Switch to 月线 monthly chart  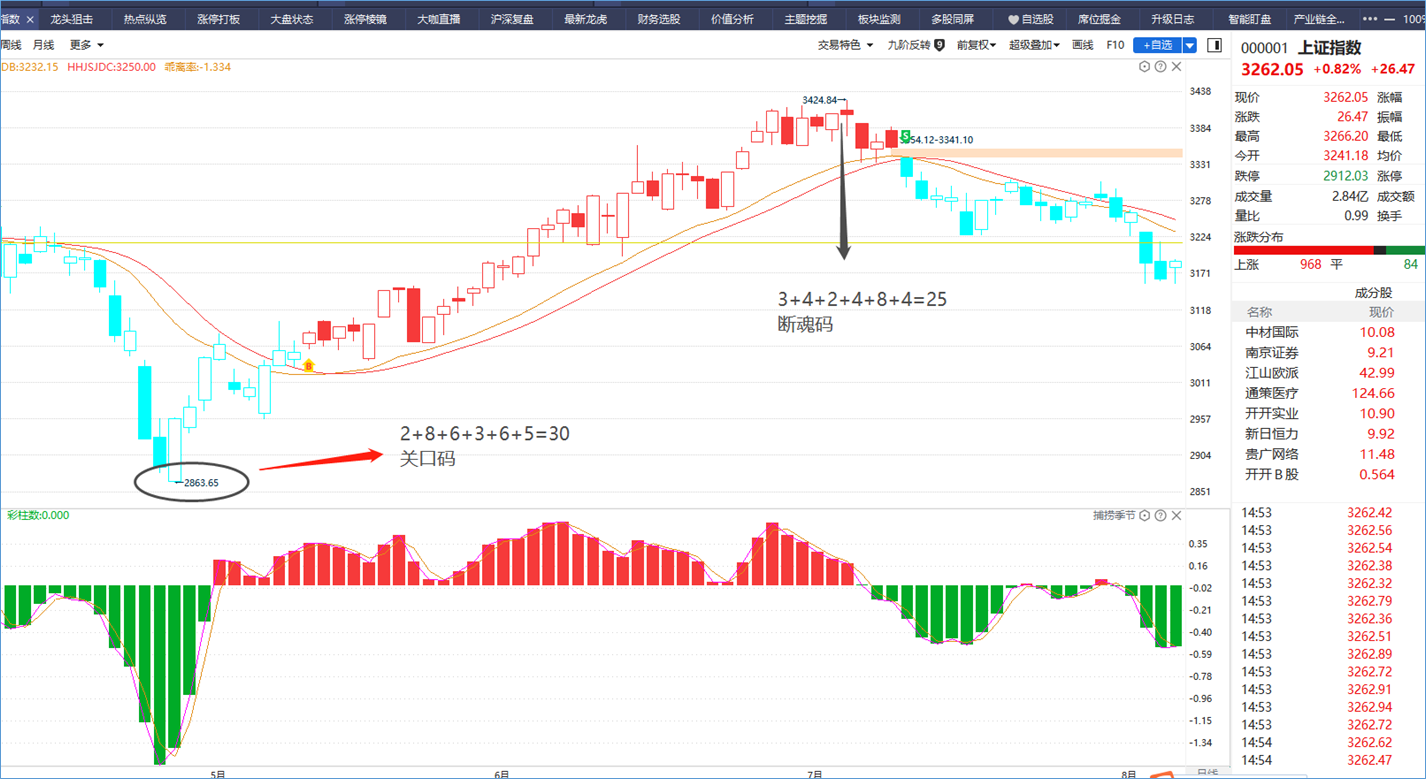coord(43,45)
